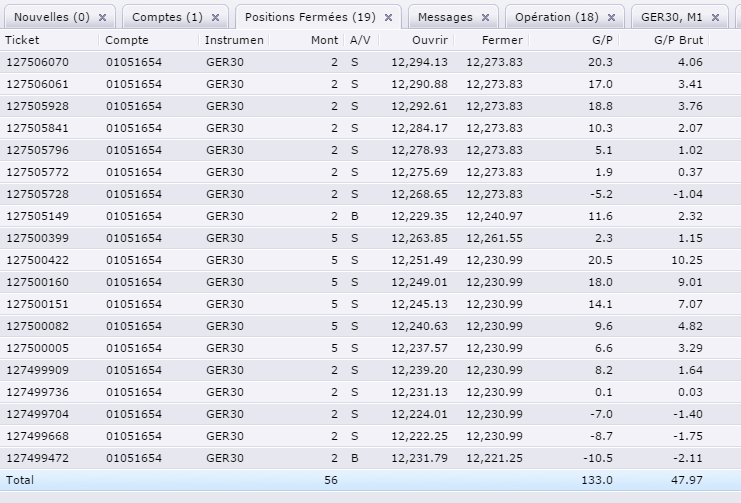Click the A/V column header

point(359,40)
